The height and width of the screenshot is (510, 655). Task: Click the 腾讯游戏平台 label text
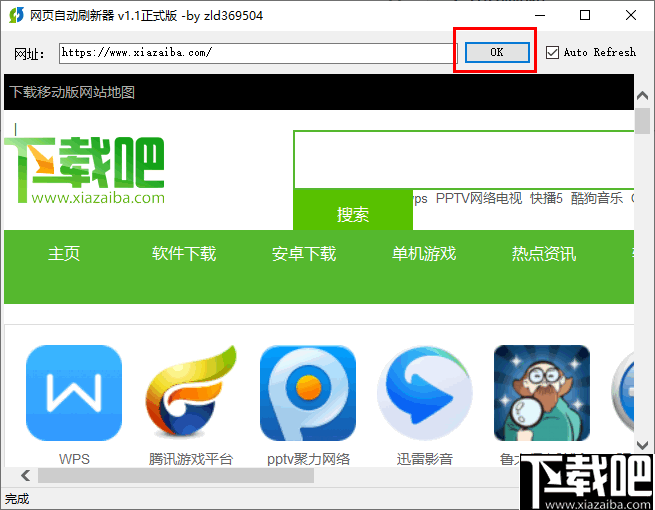190,459
